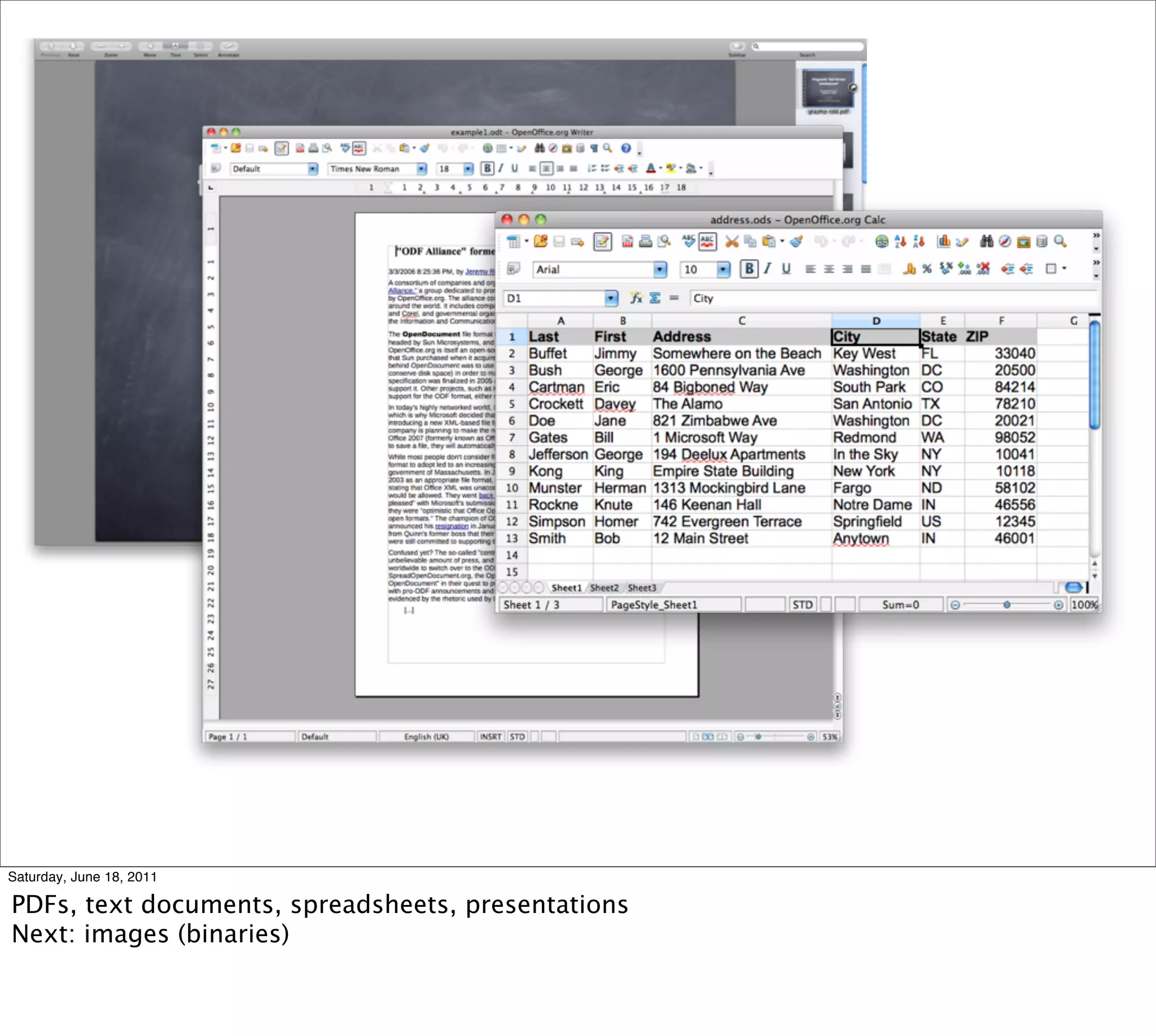This screenshot has width=1156, height=1036.
Task: Click Add Decimal Place icon in Calc
Action: [x=964, y=269]
